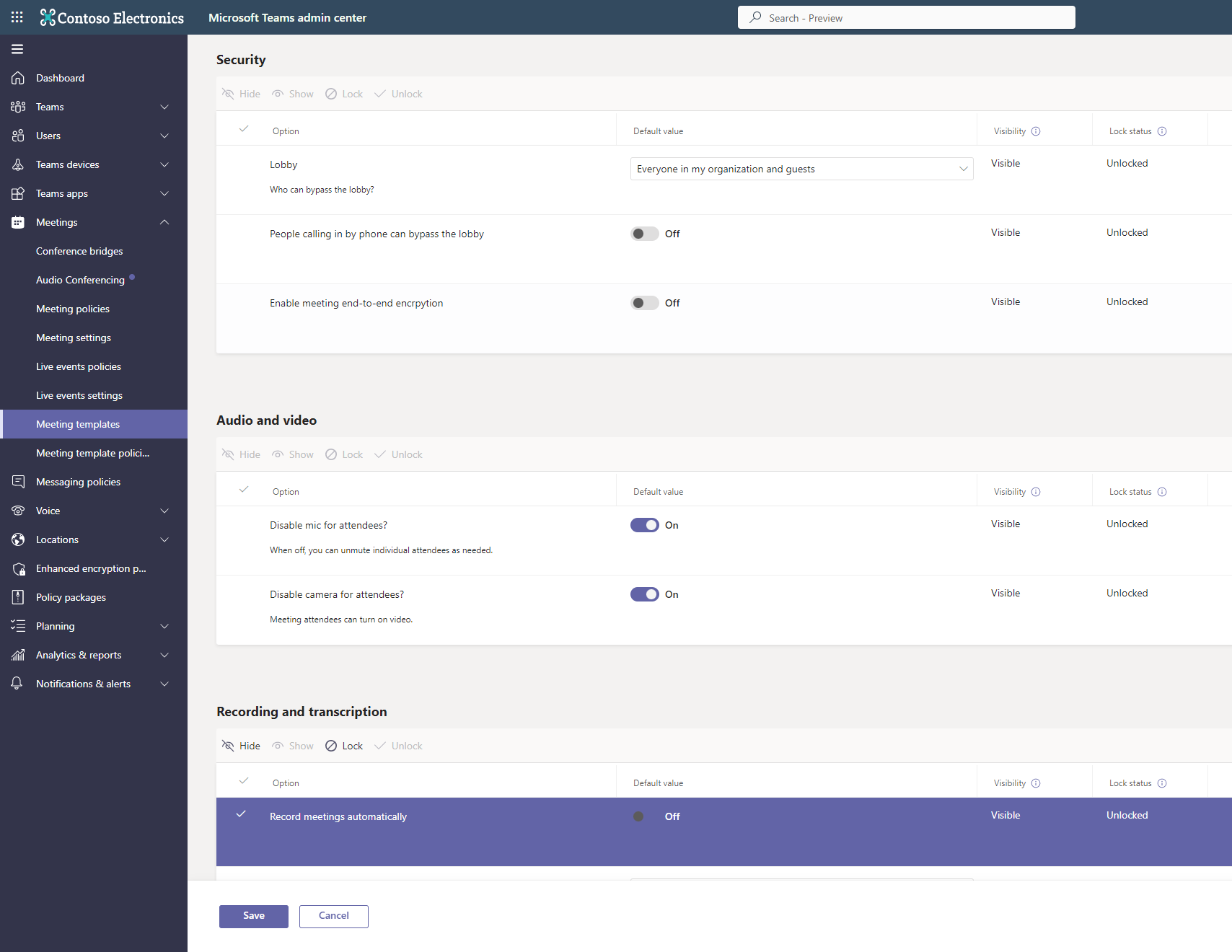Click the Messaging policies icon
The width and height of the screenshot is (1232, 952).
pyautogui.click(x=18, y=482)
